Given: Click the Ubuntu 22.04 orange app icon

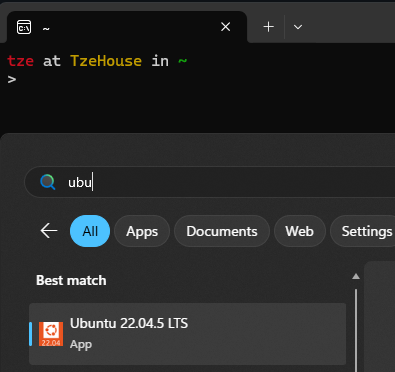Looking at the screenshot, I should [x=51, y=334].
